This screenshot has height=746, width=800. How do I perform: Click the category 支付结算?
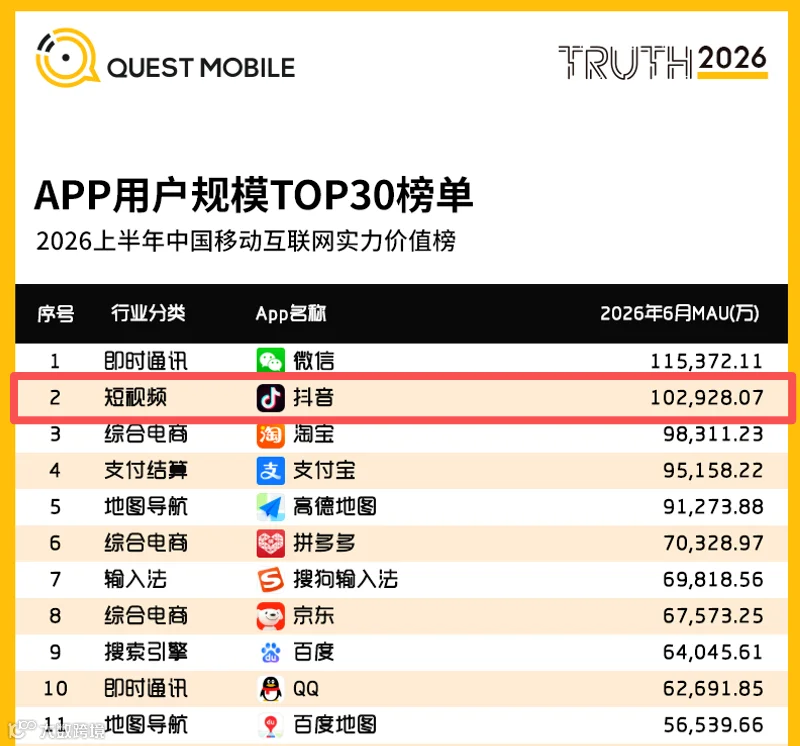(146, 470)
